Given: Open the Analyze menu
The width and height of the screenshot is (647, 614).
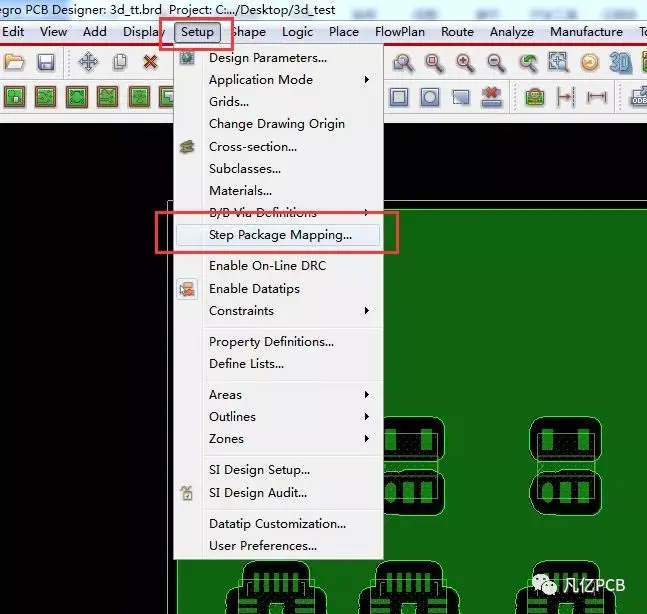Looking at the screenshot, I should click(512, 32).
